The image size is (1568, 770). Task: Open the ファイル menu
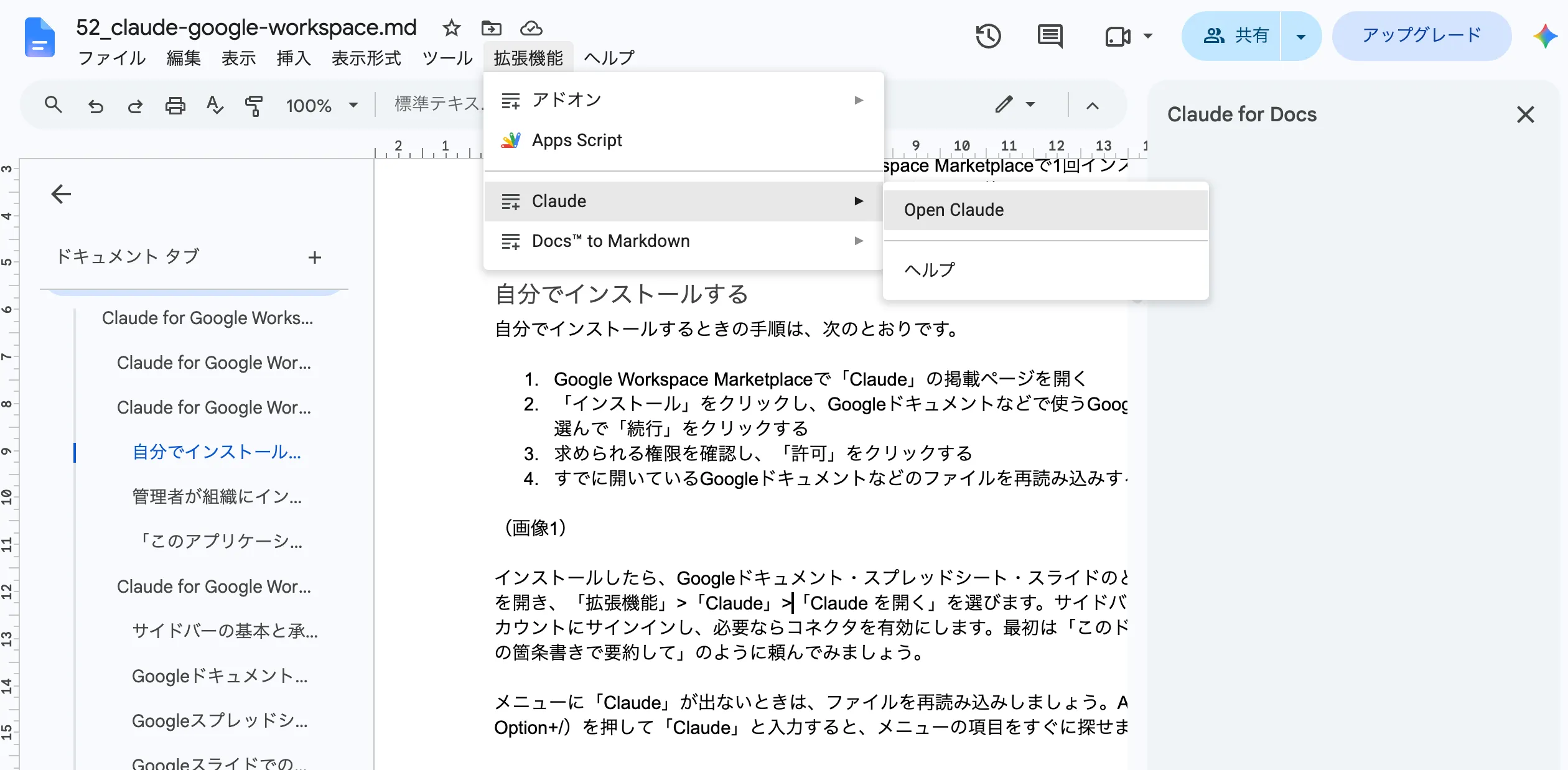112,58
